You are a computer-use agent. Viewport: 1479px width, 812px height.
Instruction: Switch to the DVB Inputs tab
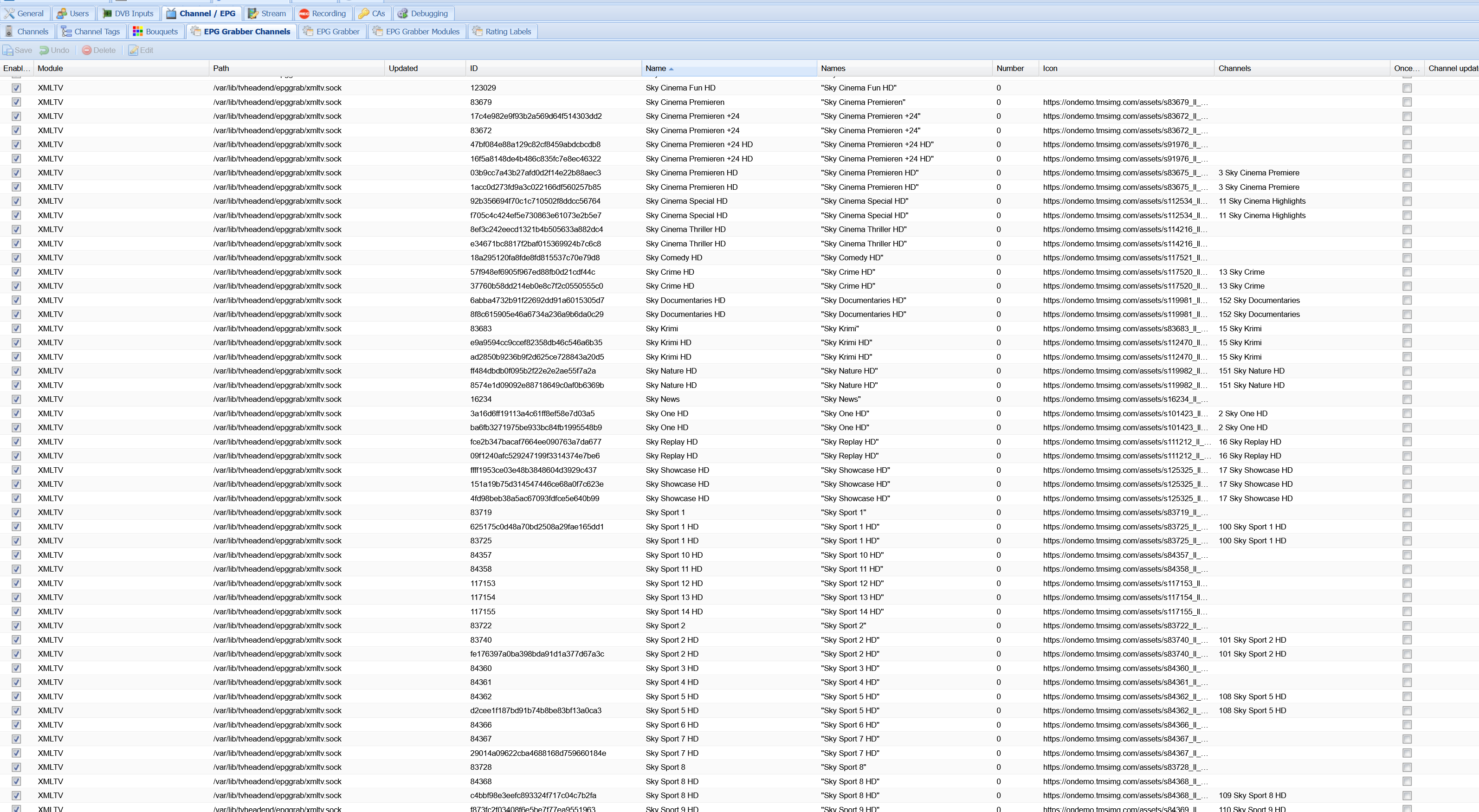[x=128, y=13]
